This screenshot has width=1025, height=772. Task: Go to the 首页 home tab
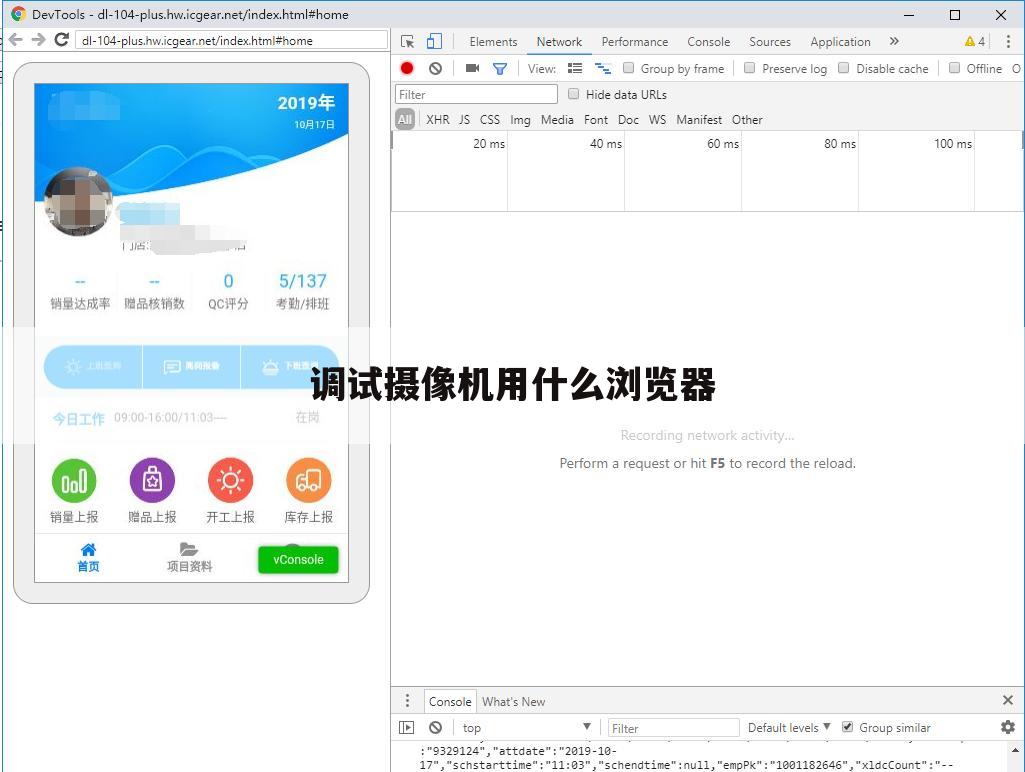coord(88,558)
